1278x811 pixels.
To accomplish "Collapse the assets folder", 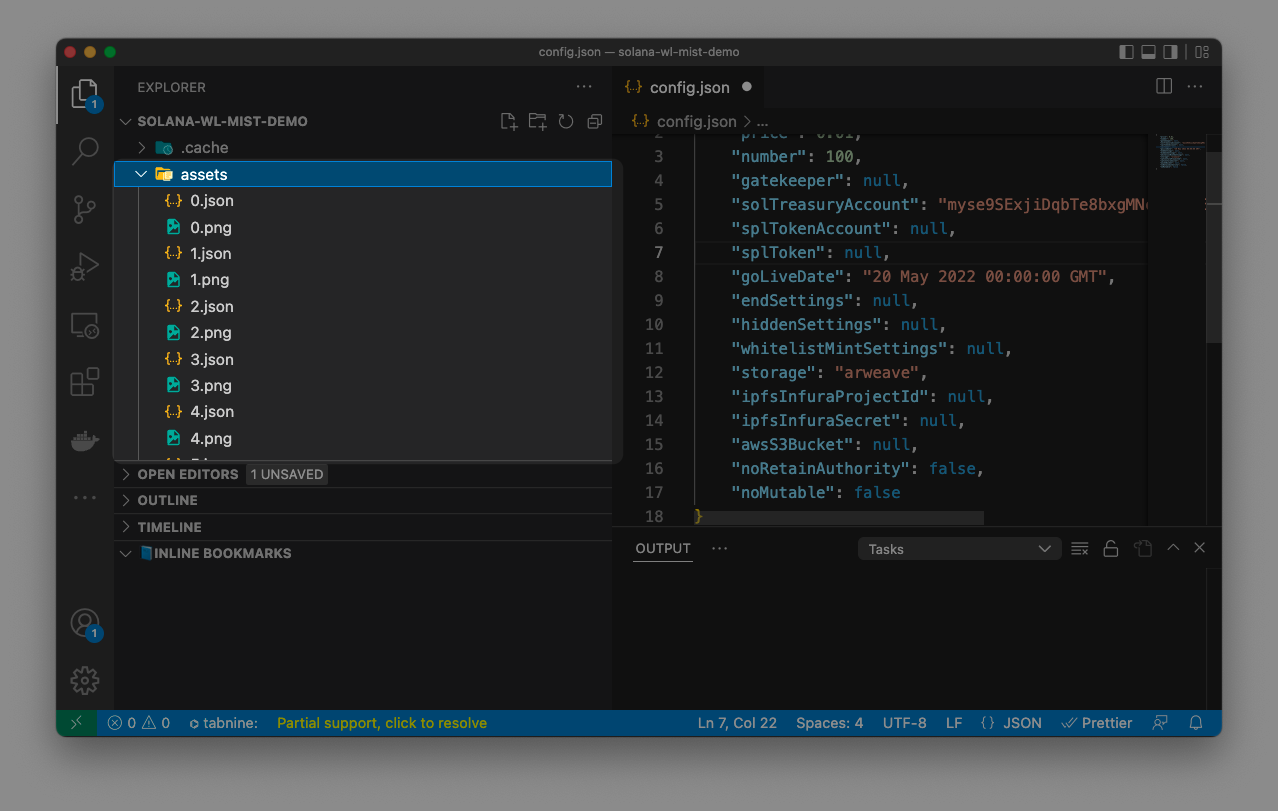I will point(141,174).
